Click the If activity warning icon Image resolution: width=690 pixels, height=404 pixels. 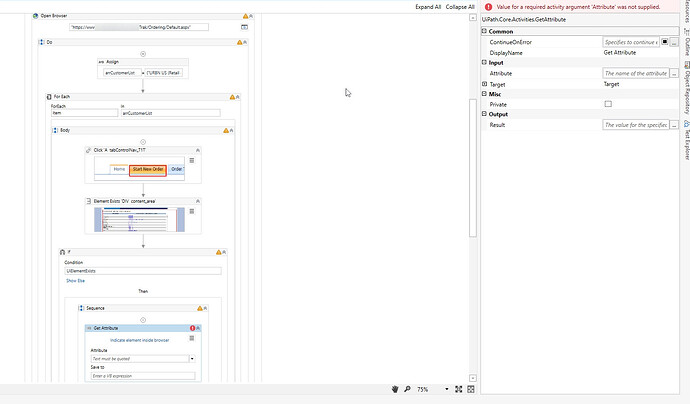219,252
